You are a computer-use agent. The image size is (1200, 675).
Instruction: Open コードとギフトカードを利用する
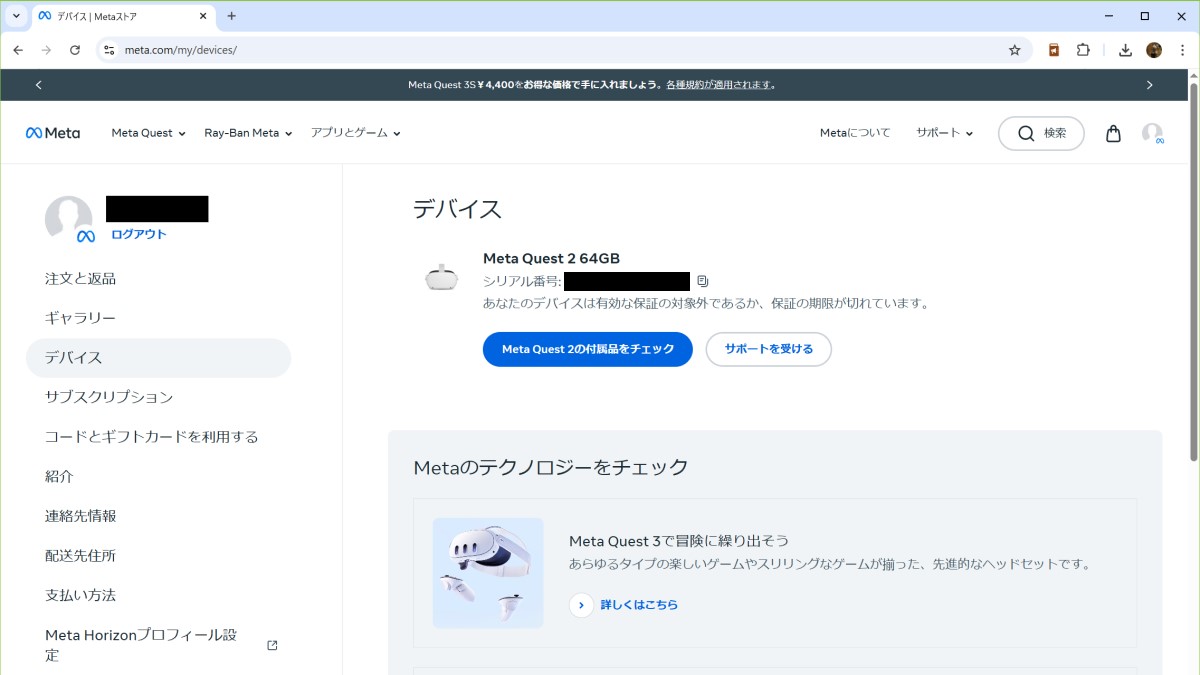pyautogui.click(x=152, y=437)
